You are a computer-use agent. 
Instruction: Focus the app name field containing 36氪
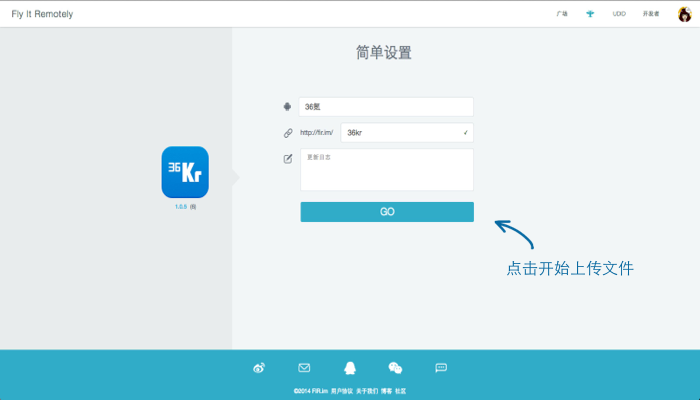(386, 107)
